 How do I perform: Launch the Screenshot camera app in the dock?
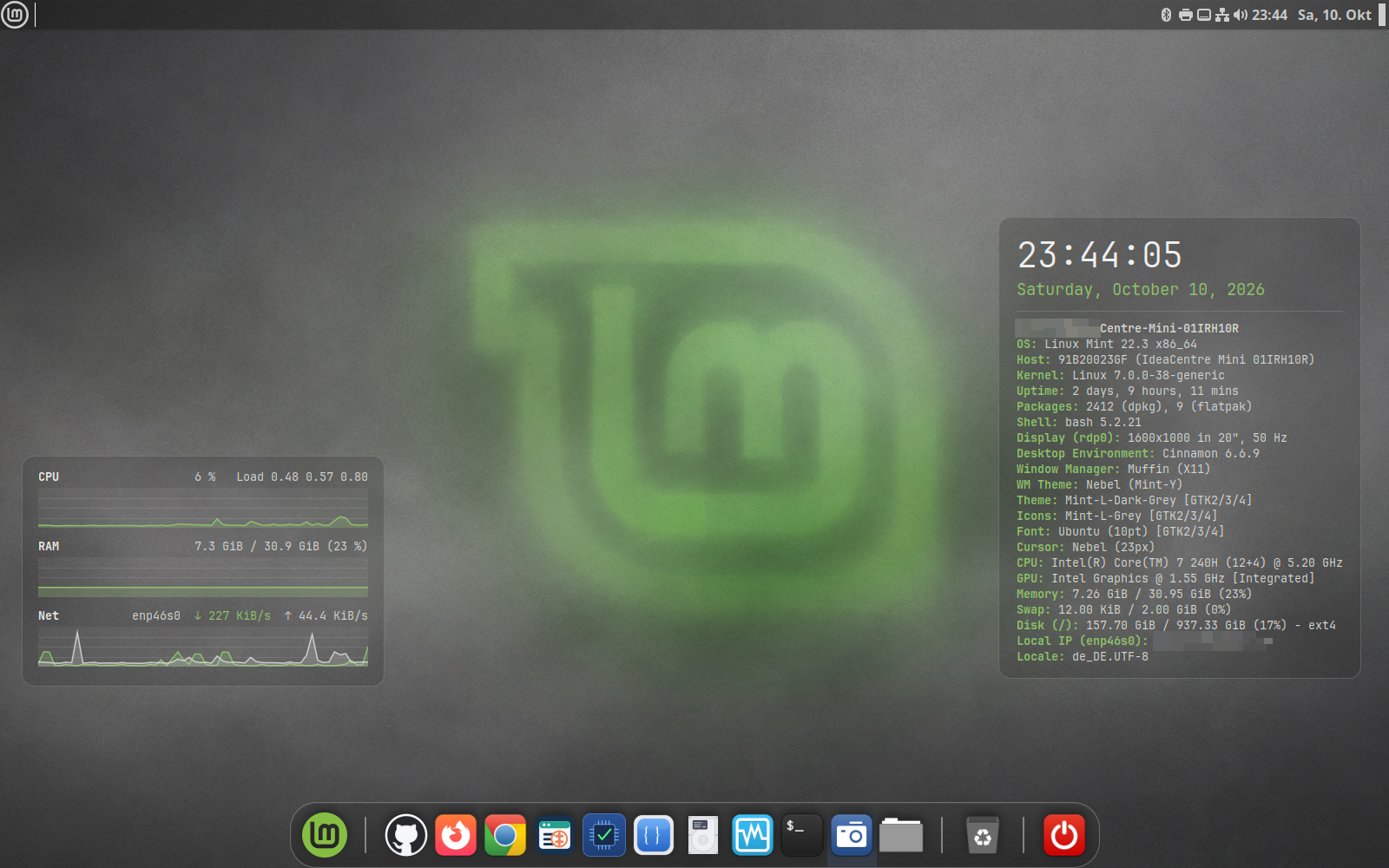pos(852,836)
